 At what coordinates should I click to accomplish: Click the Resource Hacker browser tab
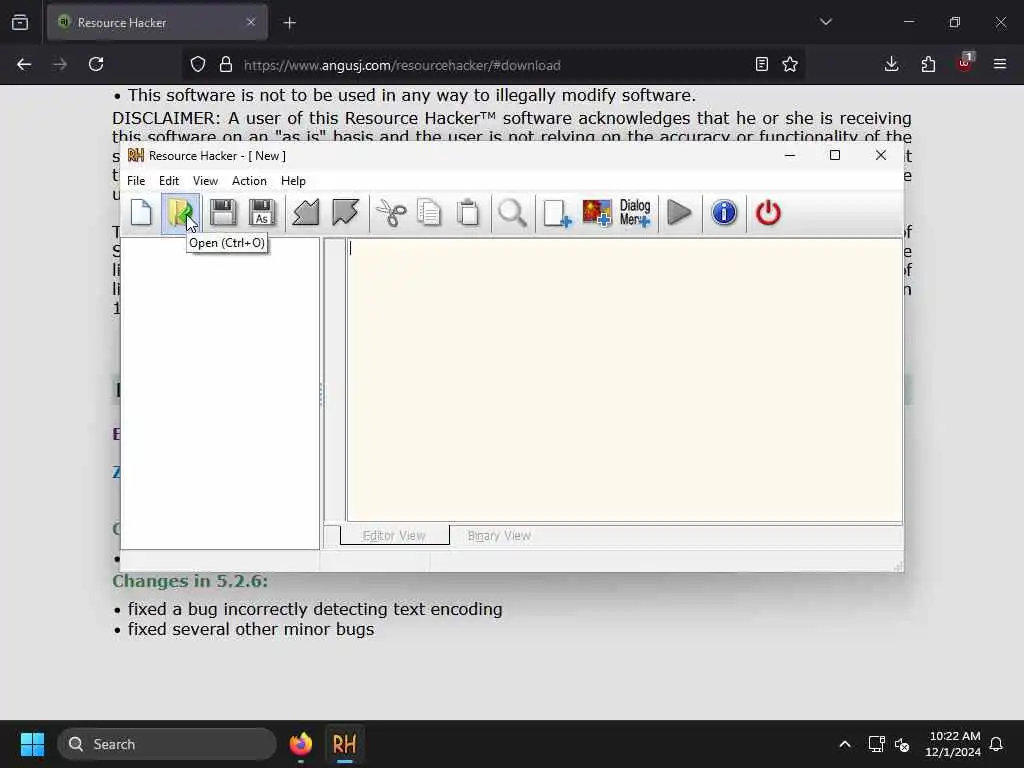pos(157,23)
